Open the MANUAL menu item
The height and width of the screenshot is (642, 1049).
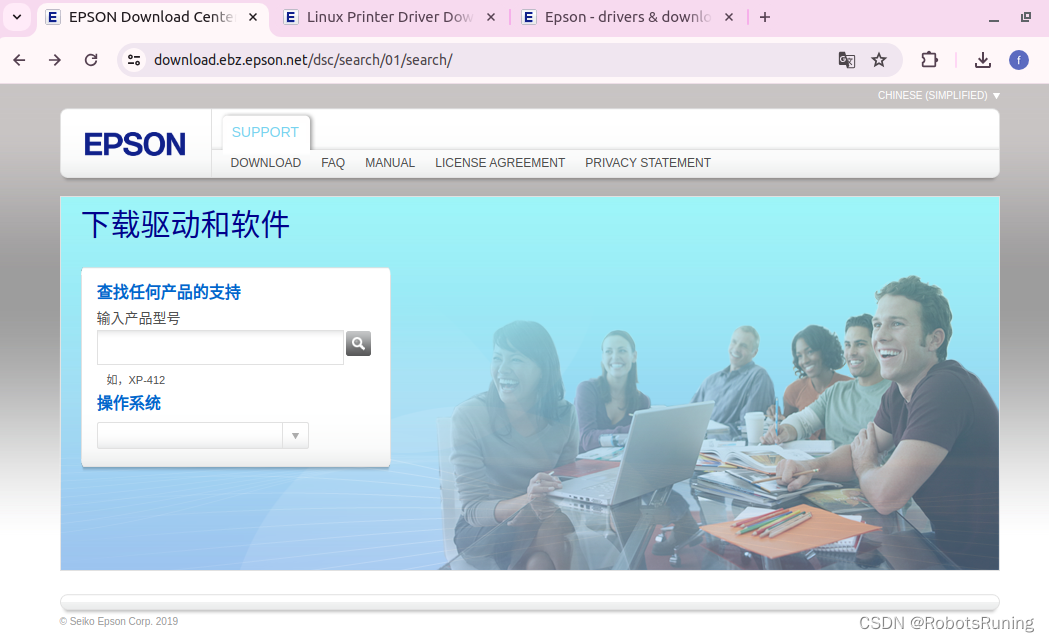[390, 163]
